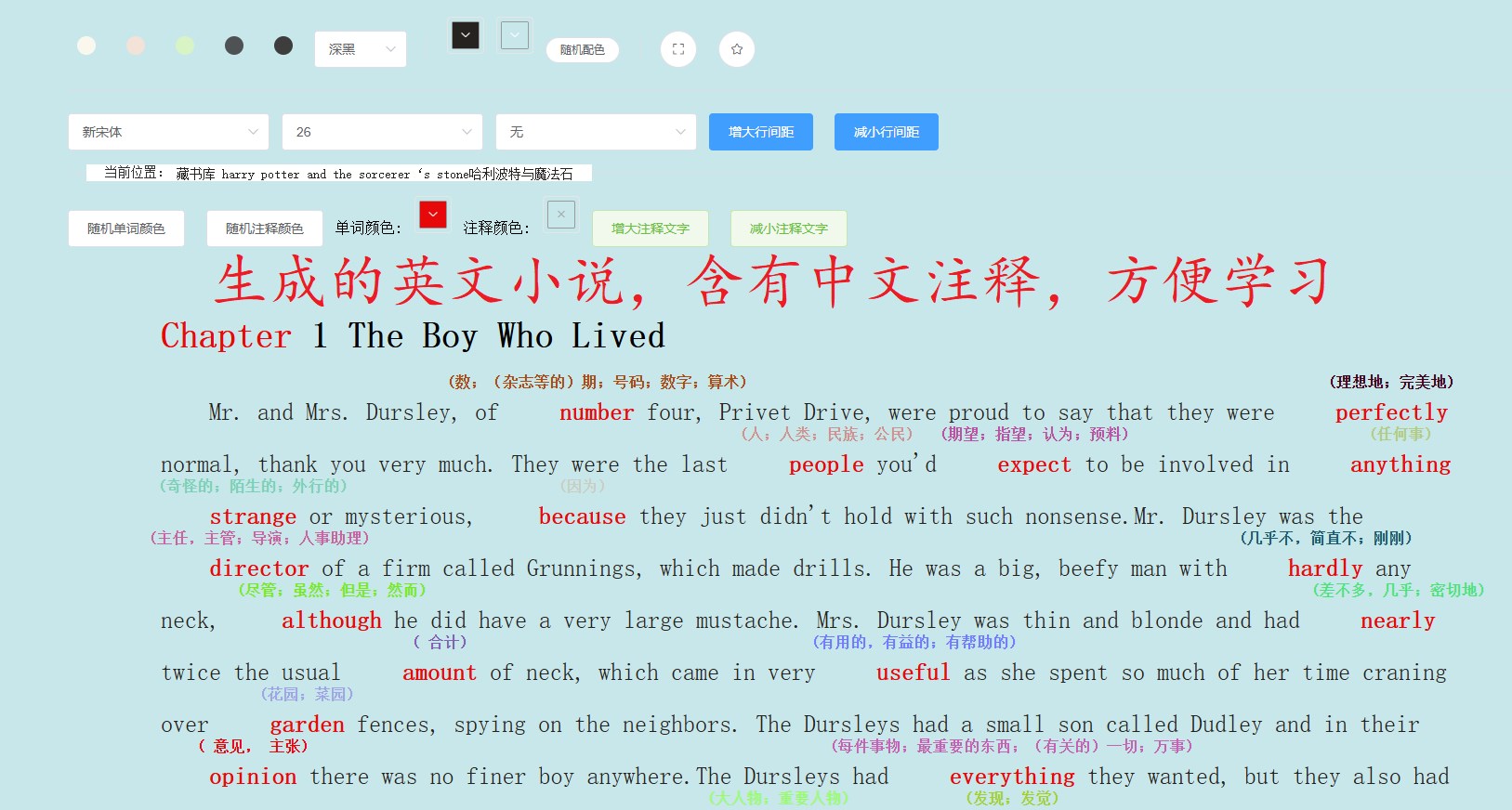Click the red word 'director'
This screenshot has height=810, width=1512.
[259, 568]
